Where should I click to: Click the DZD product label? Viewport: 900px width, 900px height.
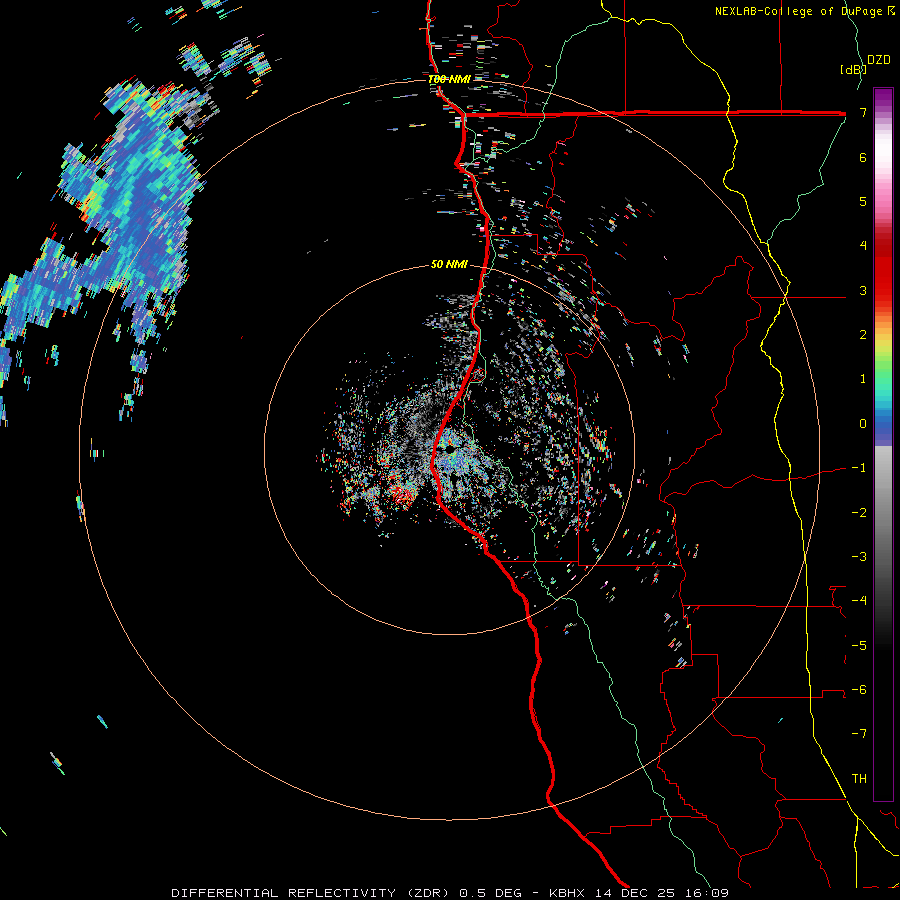(x=878, y=60)
